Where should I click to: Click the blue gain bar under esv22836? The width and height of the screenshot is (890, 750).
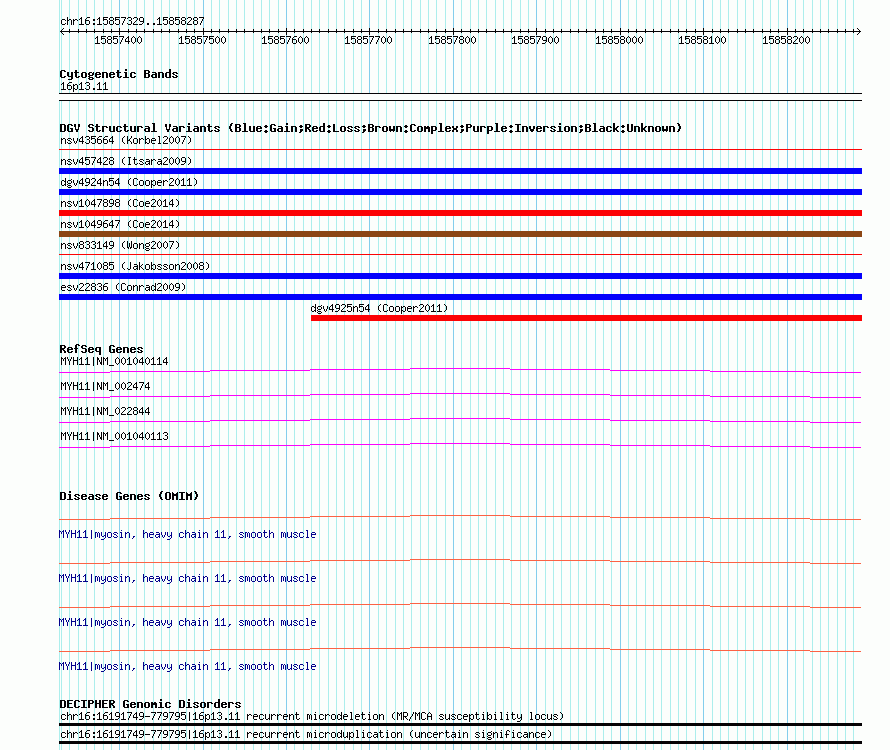coord(460,297)
